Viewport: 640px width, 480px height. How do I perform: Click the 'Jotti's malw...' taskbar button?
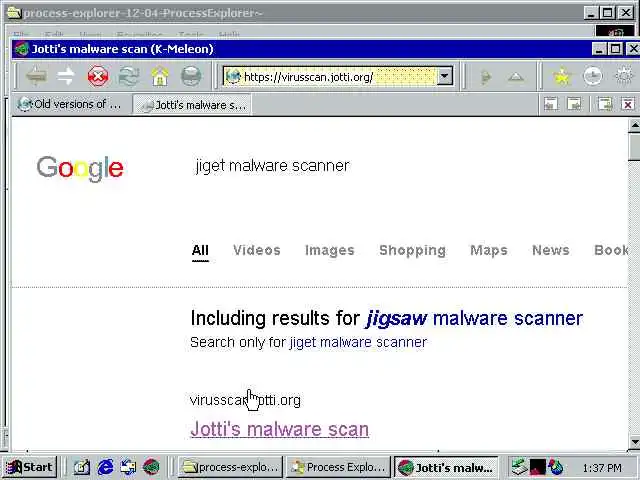446,467
